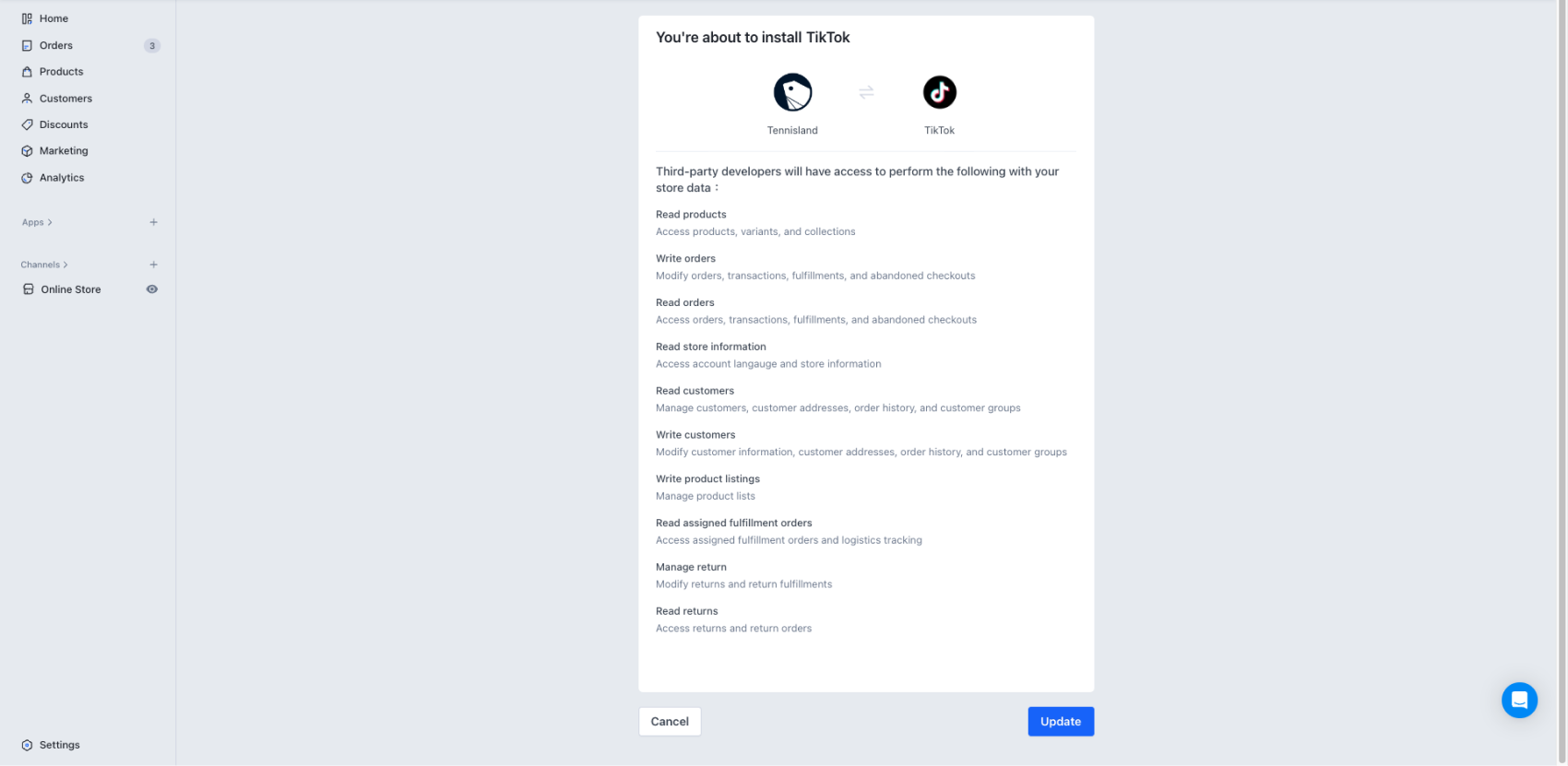Viewport: 1568px width, 766px height.
Task: Add a new app with plus icon
Action: [154, 222]
